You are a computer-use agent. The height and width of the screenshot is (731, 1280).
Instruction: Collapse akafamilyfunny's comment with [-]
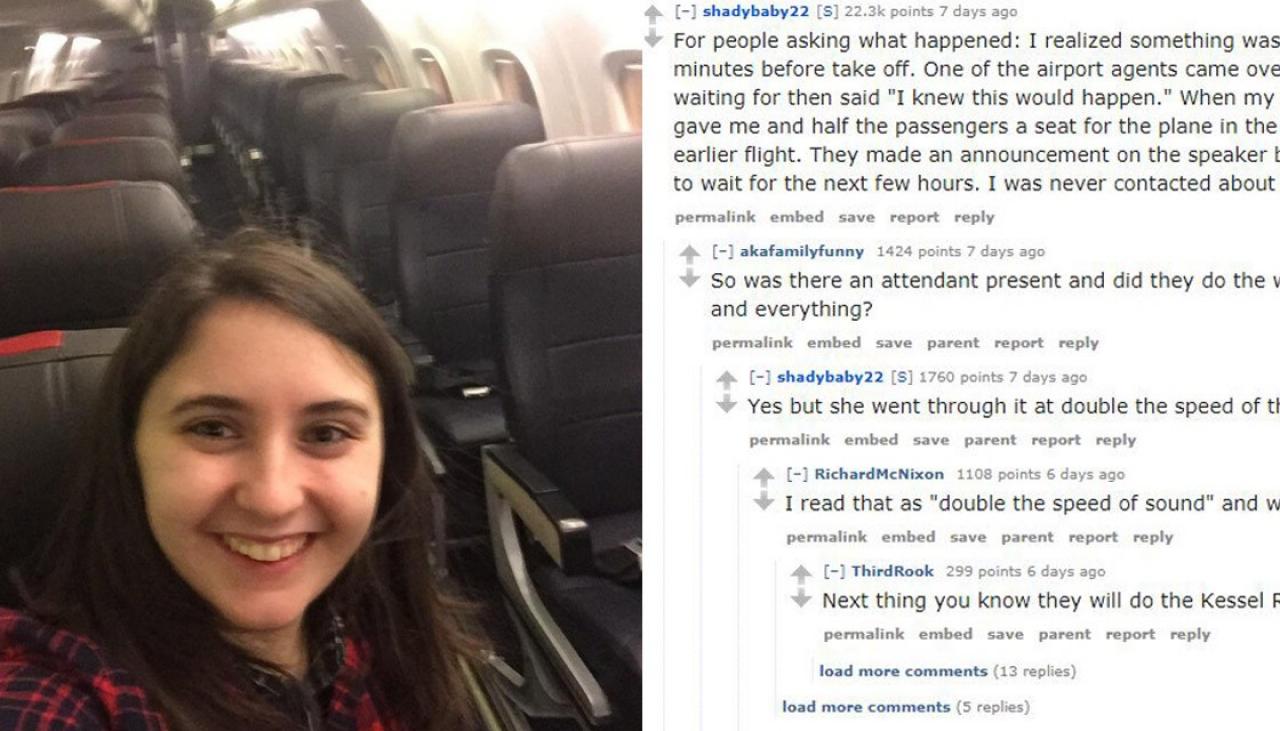721,252
